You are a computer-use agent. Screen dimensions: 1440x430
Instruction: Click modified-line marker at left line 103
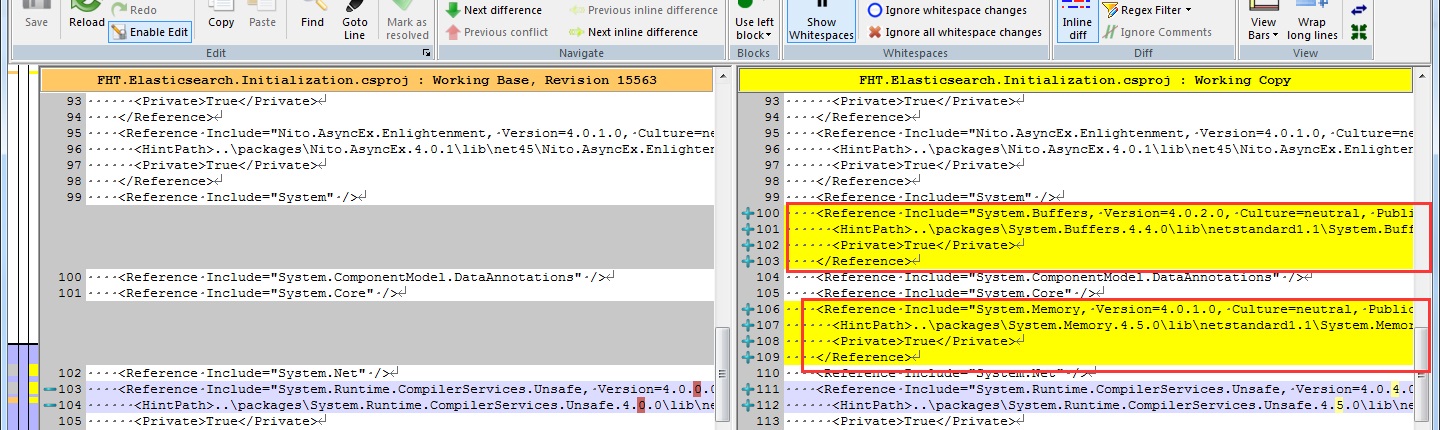[48, 389]
